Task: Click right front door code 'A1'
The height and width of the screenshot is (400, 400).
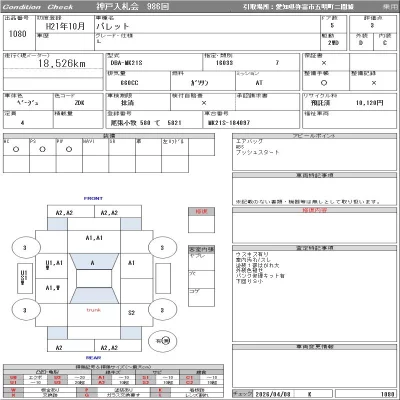Action: coord(132,263)
